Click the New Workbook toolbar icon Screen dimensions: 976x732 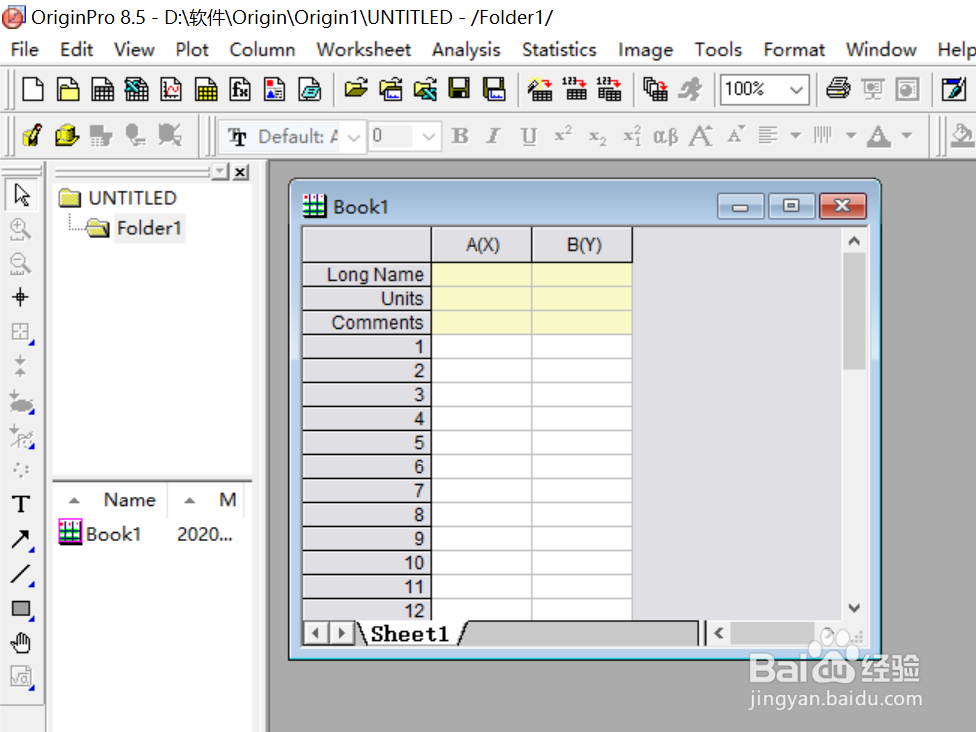(102, 89)
